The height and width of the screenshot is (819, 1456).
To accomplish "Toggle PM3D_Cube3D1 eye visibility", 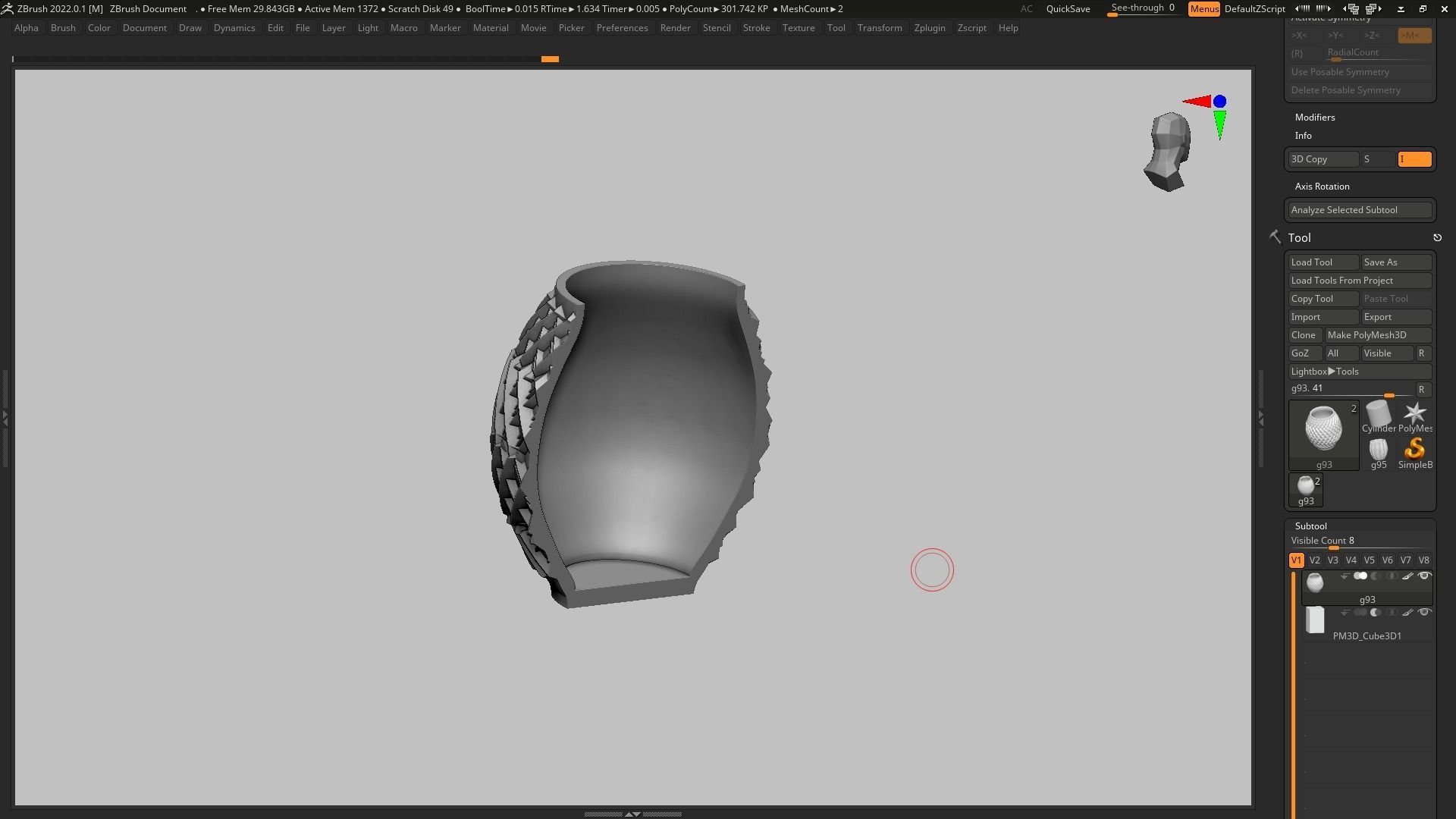I will click(1424, 612).
